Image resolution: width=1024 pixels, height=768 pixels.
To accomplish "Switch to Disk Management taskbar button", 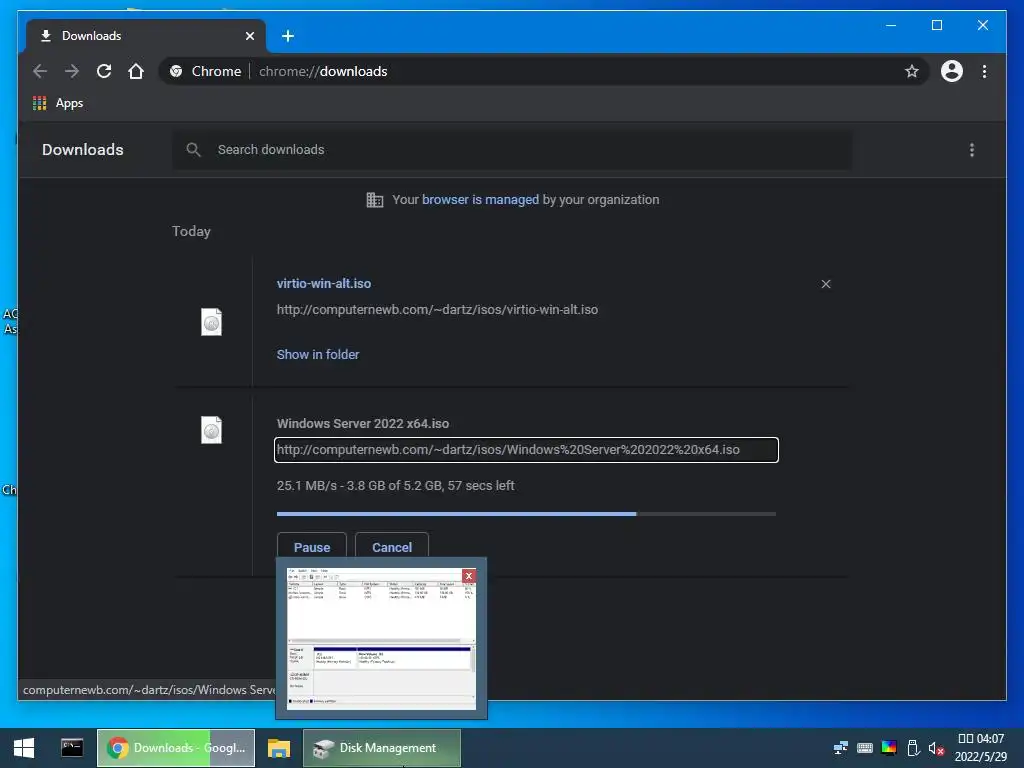I will pyautogui.click(x=382, y=748).
